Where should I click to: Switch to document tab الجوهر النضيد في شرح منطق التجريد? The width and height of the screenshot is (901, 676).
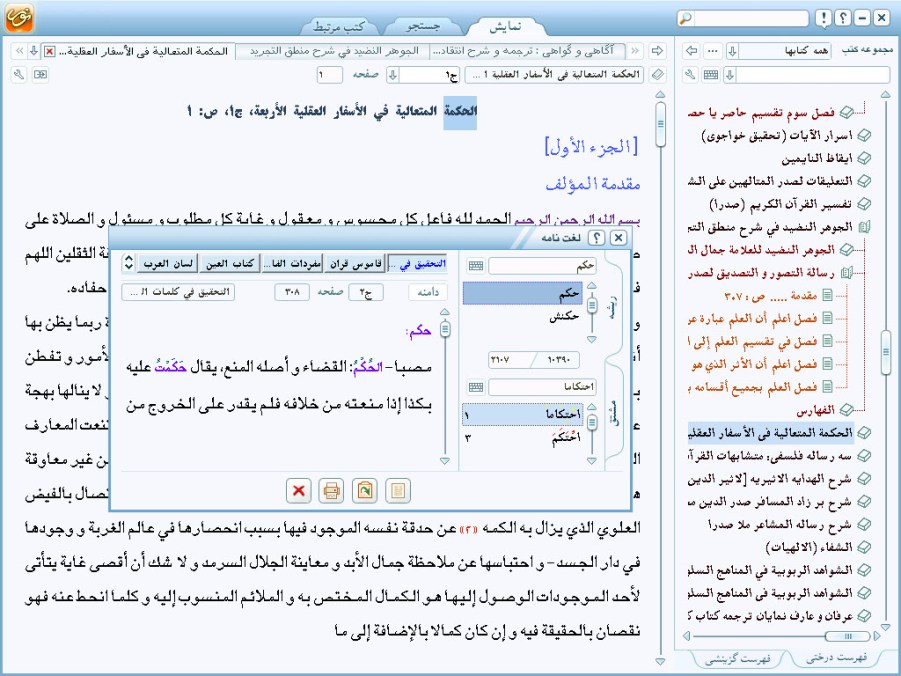click(333, 51)
